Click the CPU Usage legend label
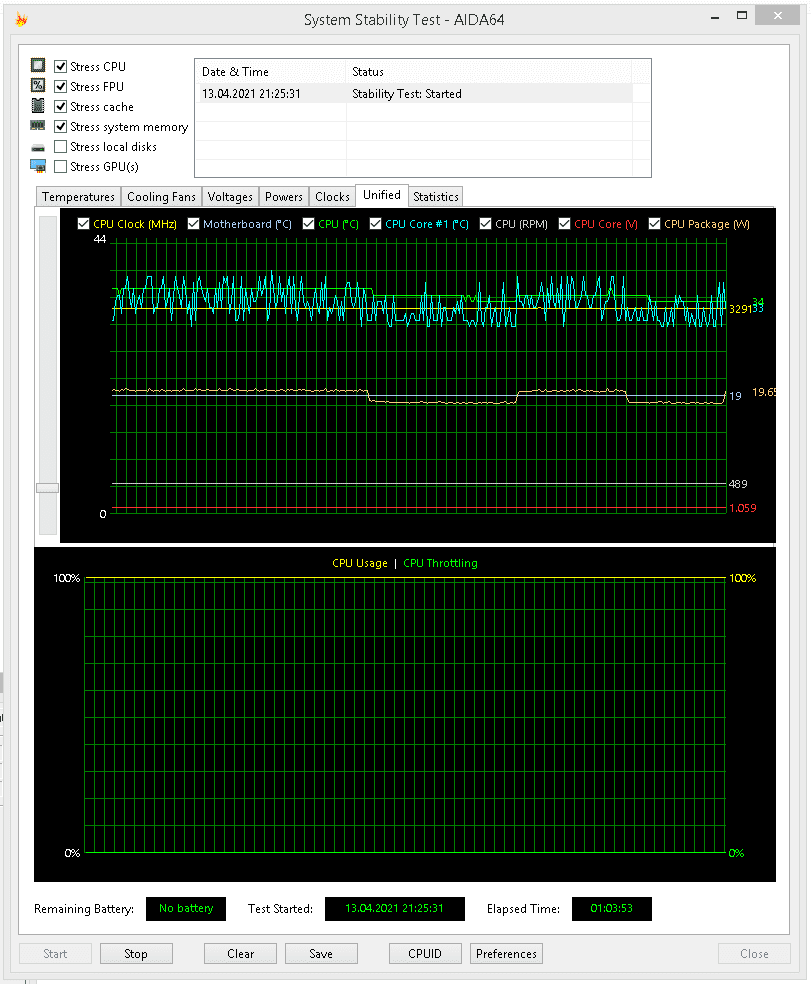The image size is (811, 984). coord(360,564)
